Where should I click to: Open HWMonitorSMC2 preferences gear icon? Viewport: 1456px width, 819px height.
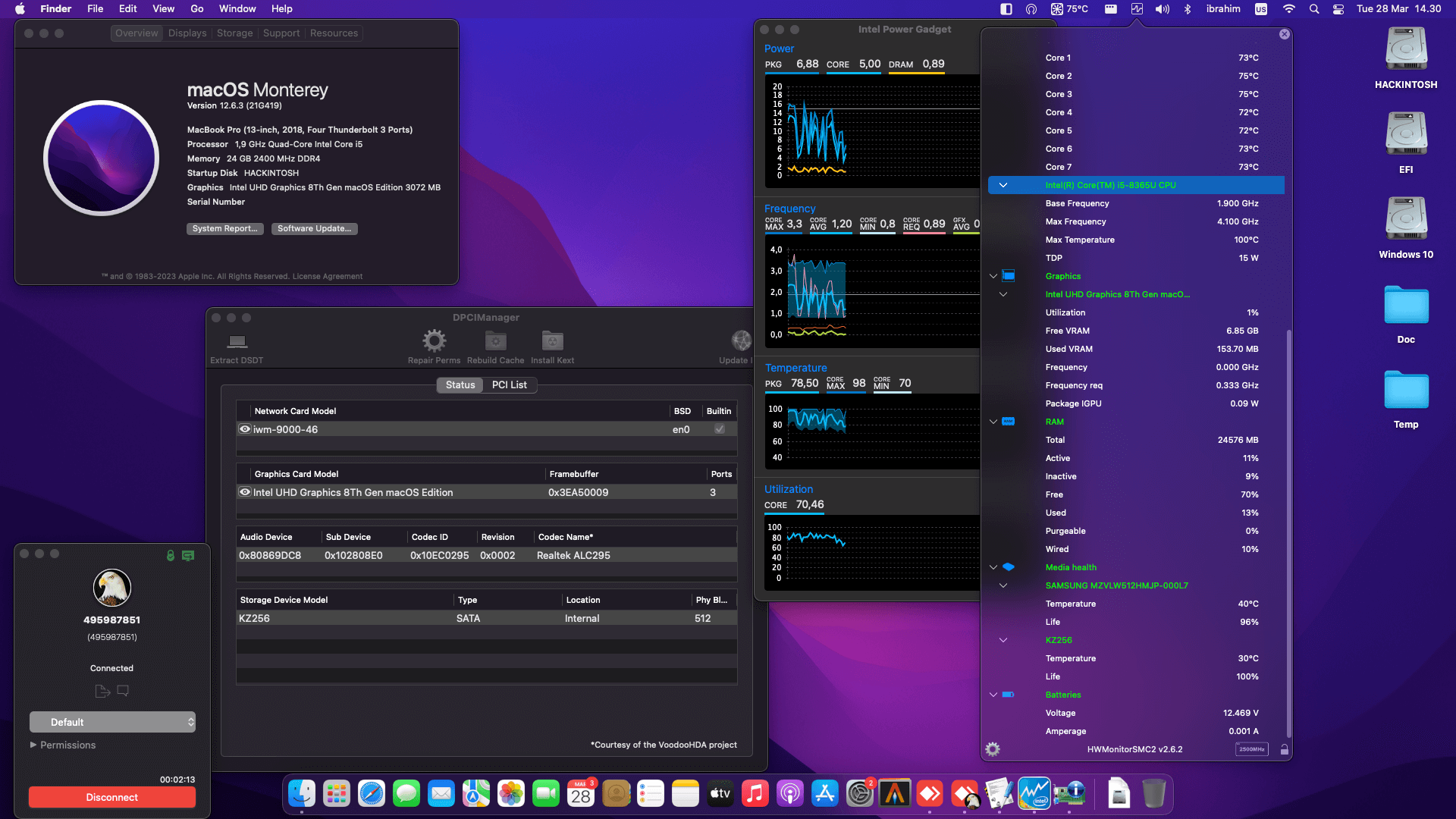[x=992, y=749]
